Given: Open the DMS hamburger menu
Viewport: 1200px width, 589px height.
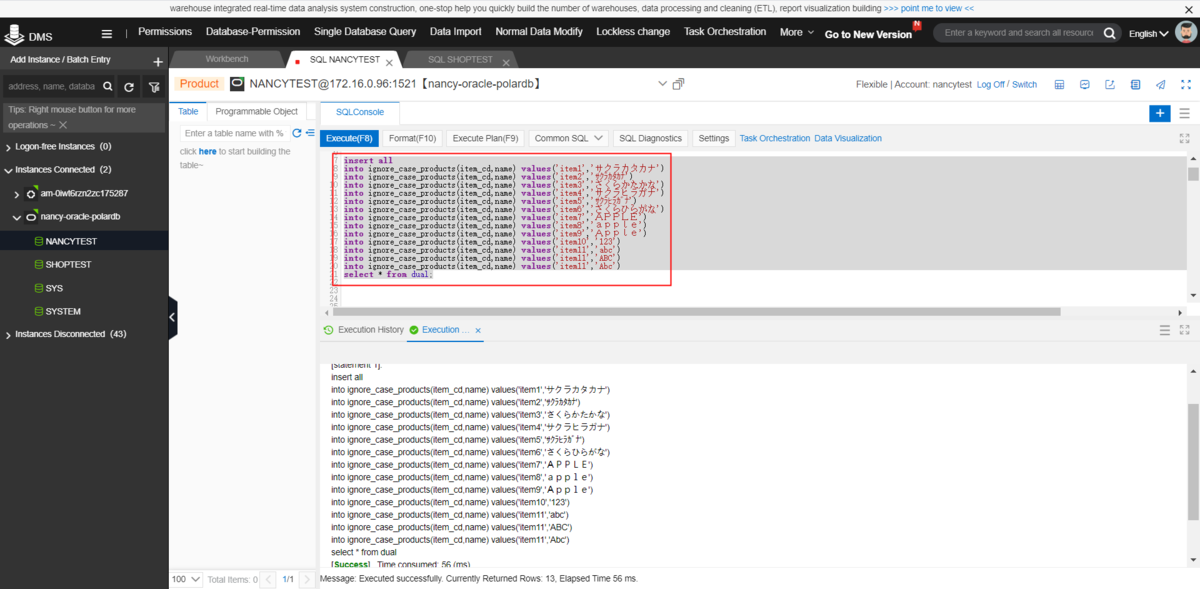Looking at the screenshot, I should point(107,33).
